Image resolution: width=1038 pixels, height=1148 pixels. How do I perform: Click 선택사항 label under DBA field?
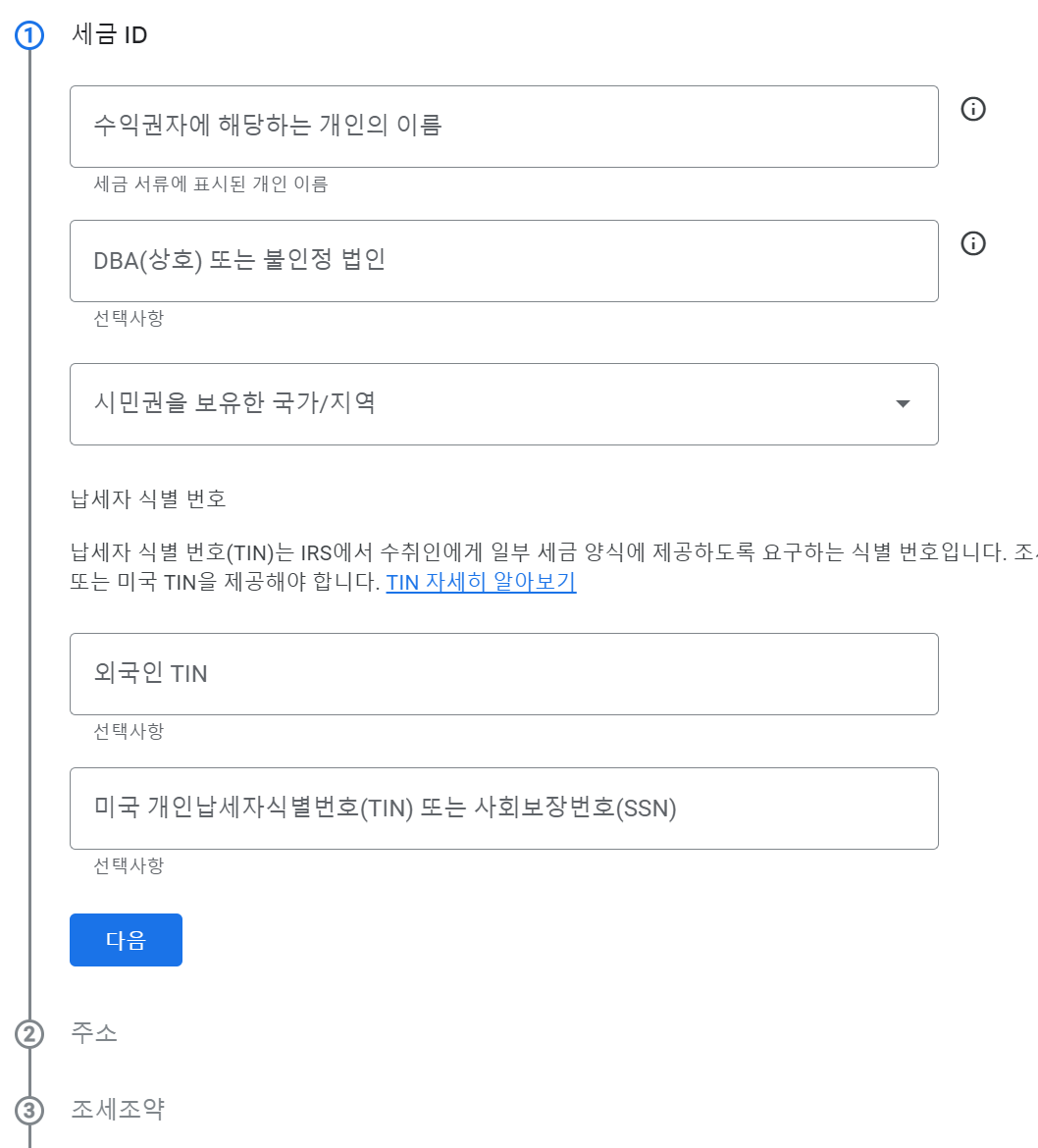pos(129,318)
